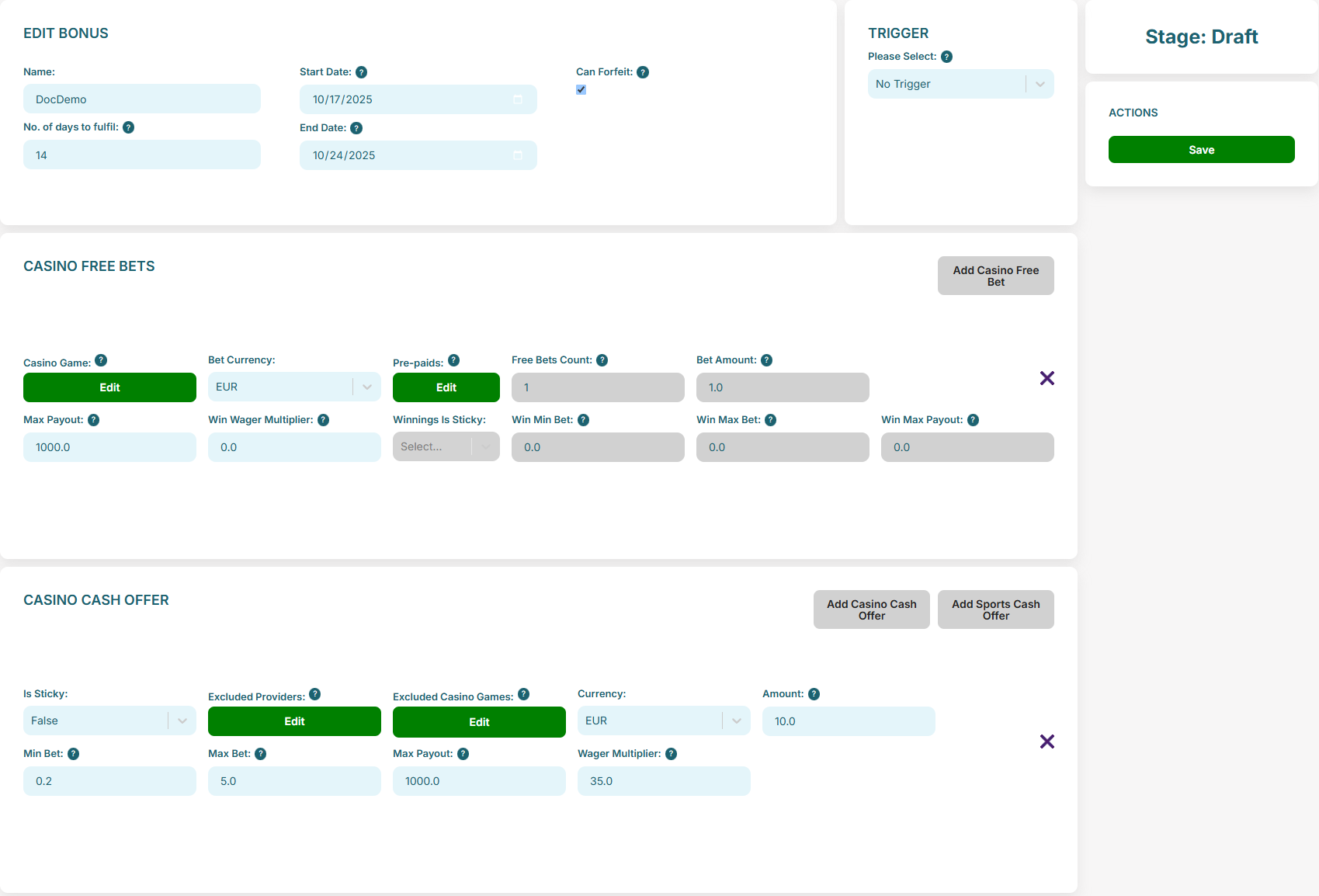This screenshot has height=896, width=1319.
Task: Expand the Bet Currency EUR dropdown
Action: coord(294,387)
